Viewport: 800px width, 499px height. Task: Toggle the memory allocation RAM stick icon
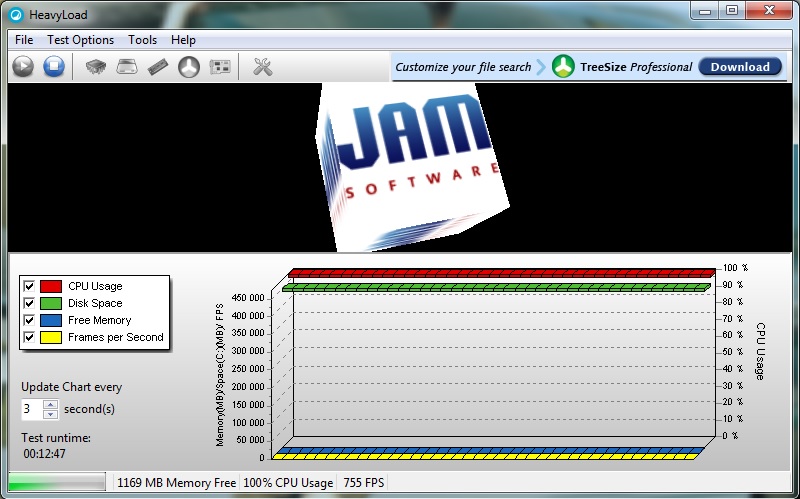(x=158, y=67)
